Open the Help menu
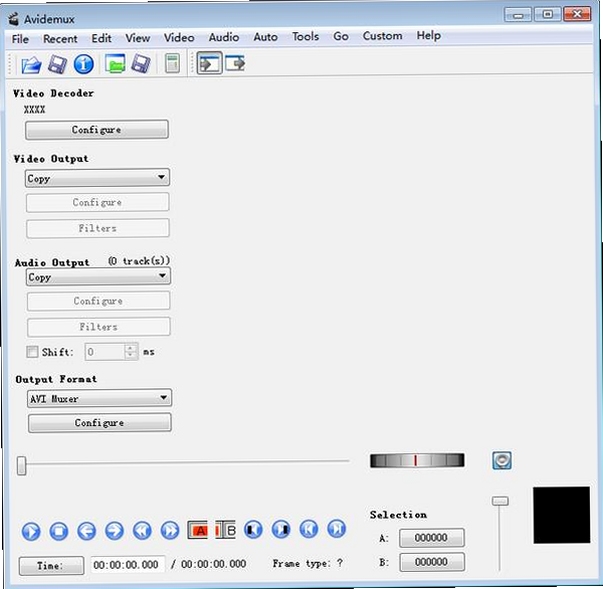603x589 pixels. (x=428, y=35)
